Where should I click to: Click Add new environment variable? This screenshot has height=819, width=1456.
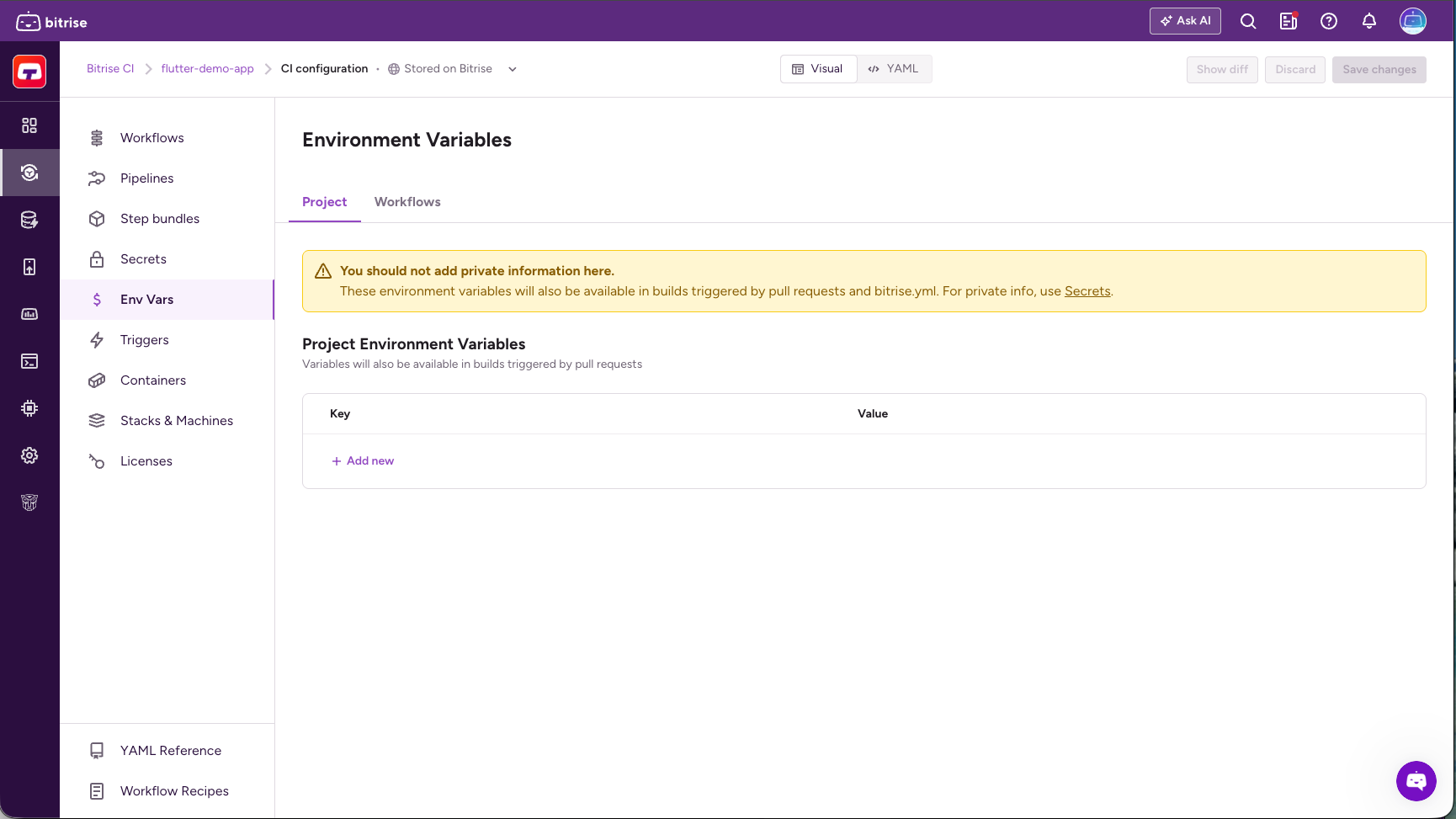tap(363, 461)
